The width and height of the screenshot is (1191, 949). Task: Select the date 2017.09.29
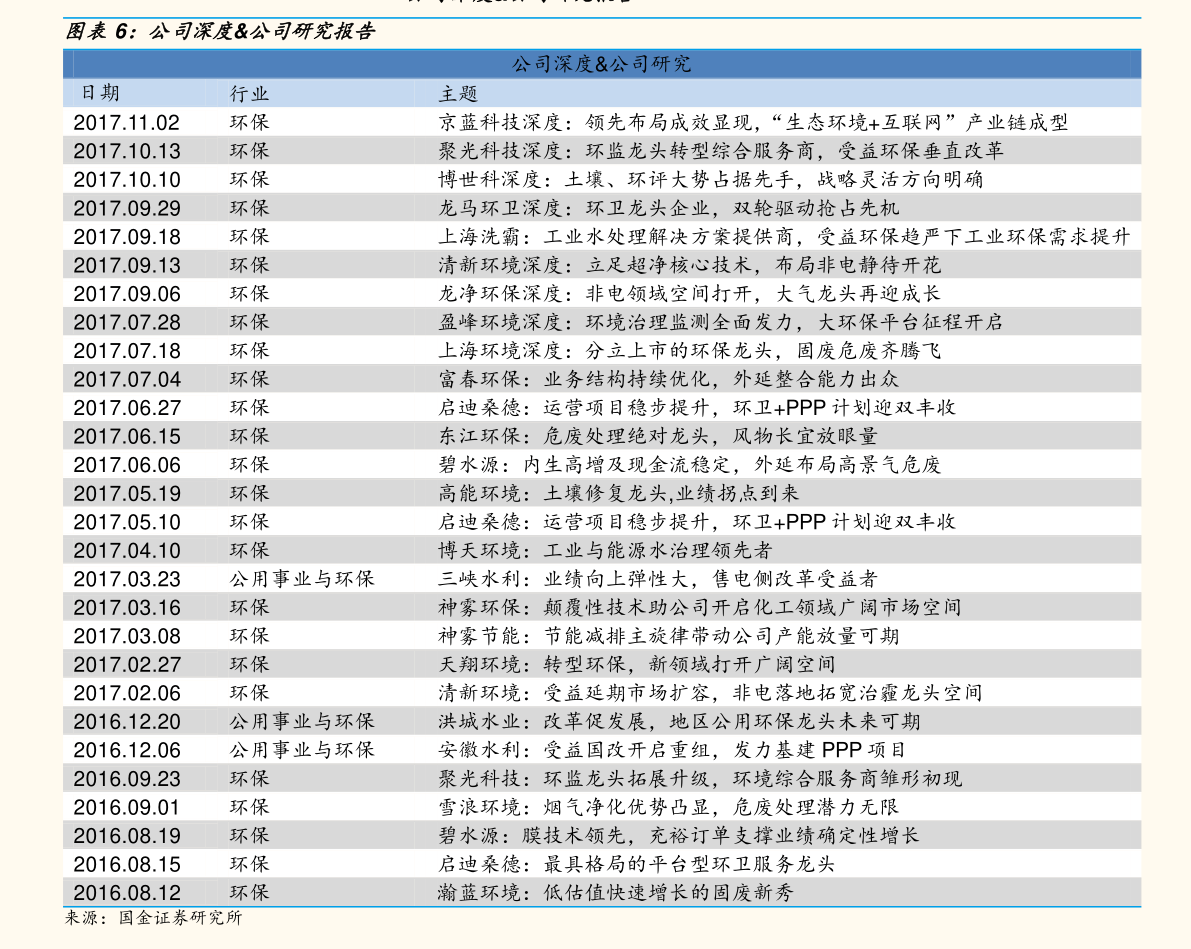[x=127, y=208]
